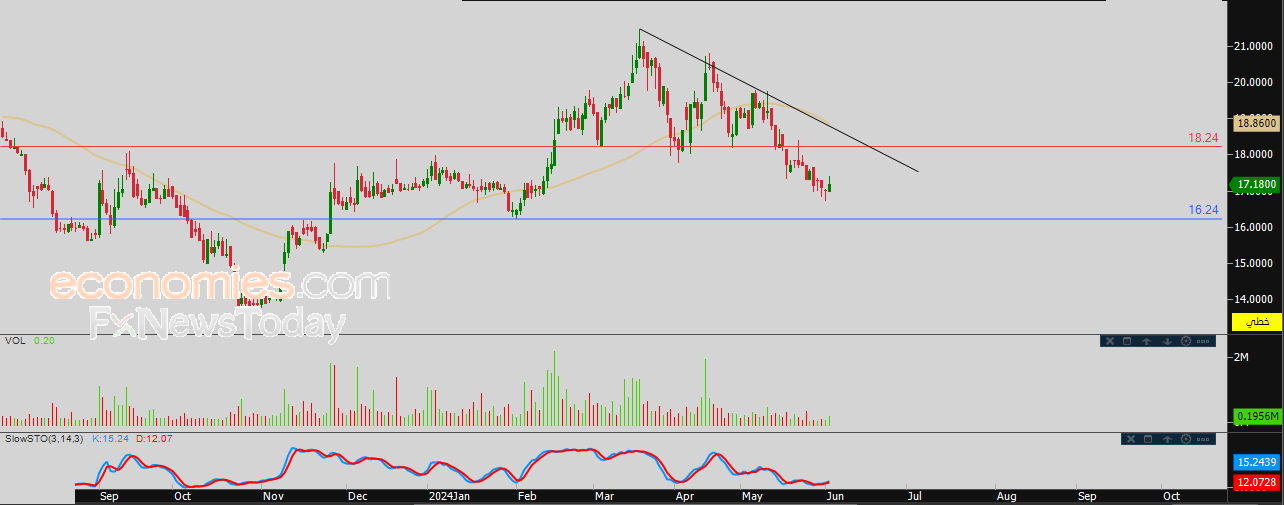1284x505 pixels.
Task: Click the red 12.0728 stochastic tag
Action: click(x=1257, y=484)
